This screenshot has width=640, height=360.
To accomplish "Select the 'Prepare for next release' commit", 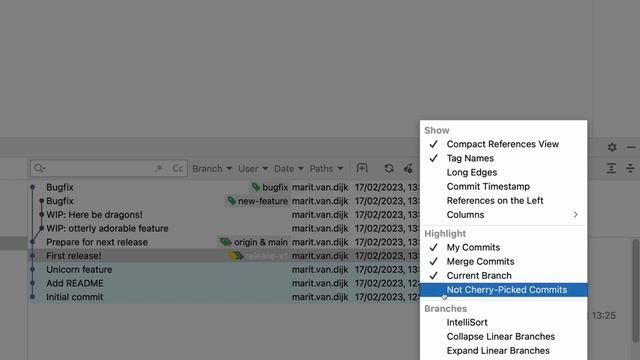I will point(97,242).
